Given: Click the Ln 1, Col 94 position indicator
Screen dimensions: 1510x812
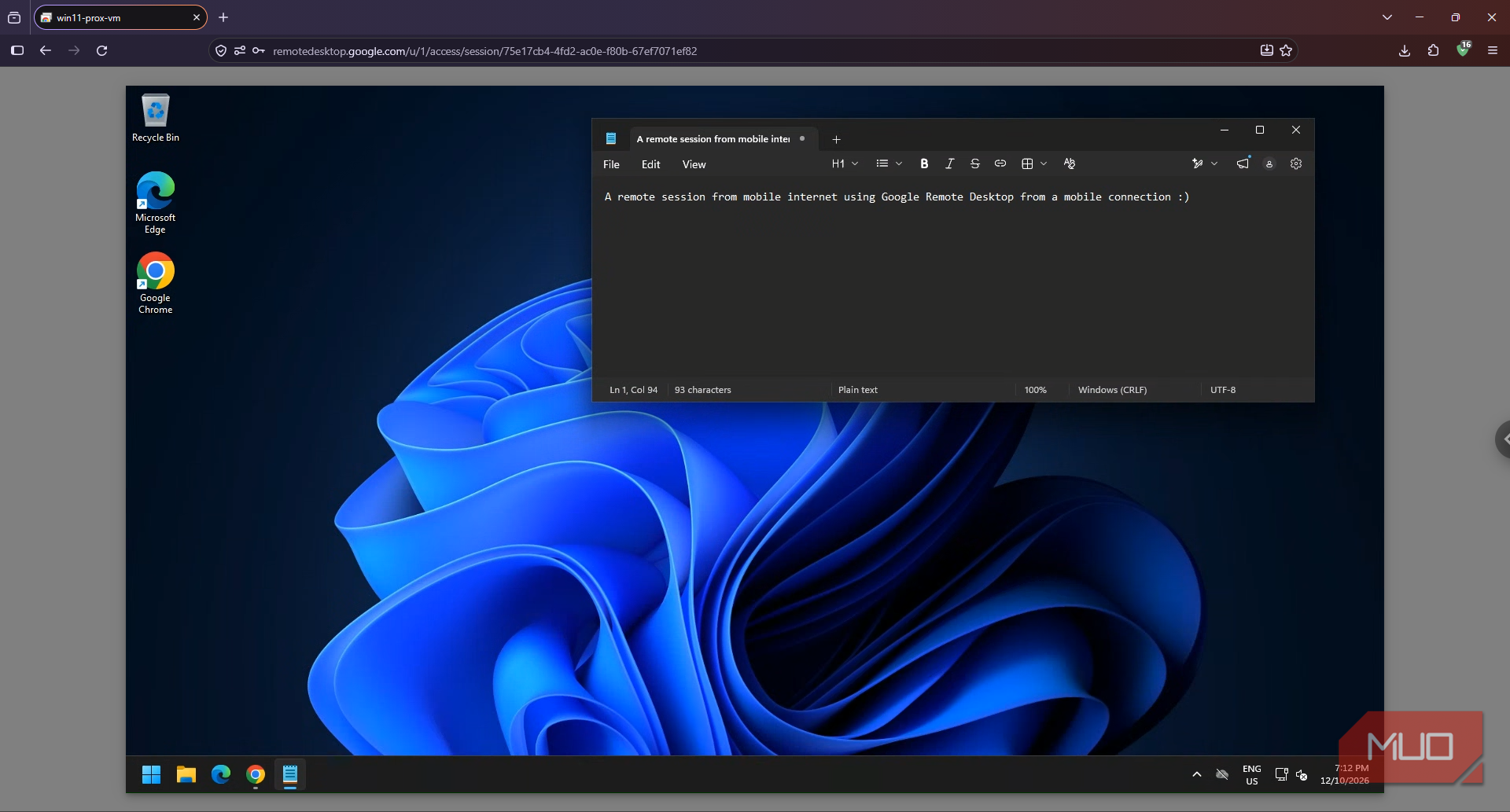Looking at the screenshot, I should pos(633,390).
